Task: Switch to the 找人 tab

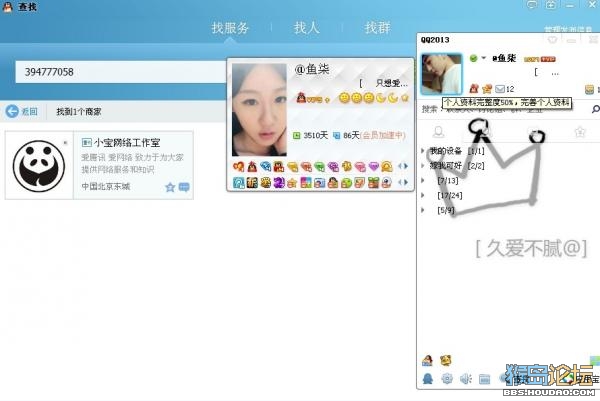Action: pyautogui.click(x=307, y=28)
